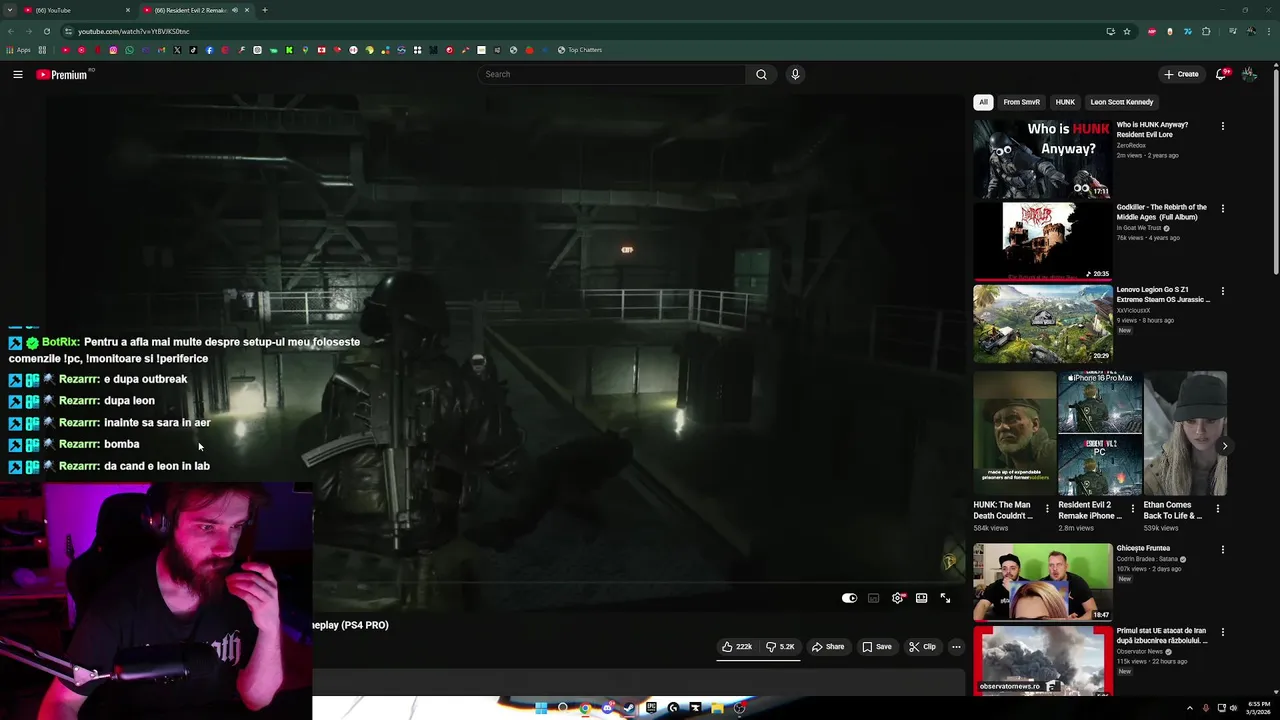Image resolution: width=1280 pixels, height=720 pixels.
Task: Open options for Primul stat UE atacat video
Action: click(x=1222, y=632)
